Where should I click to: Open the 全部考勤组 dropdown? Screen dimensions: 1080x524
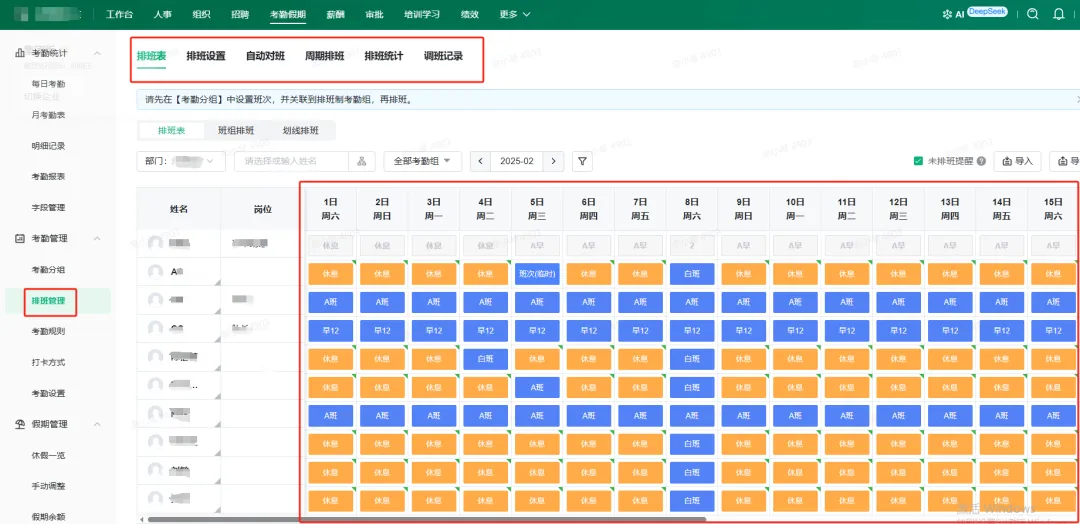tap(422, 161)
